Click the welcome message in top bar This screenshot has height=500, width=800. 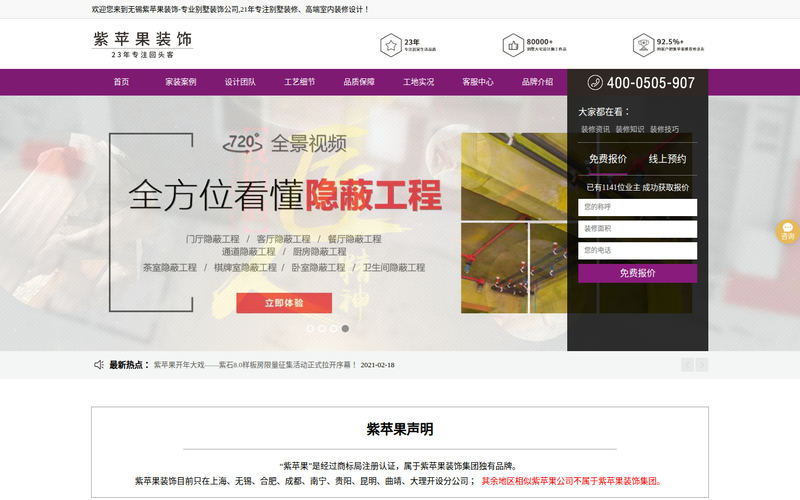230,9
